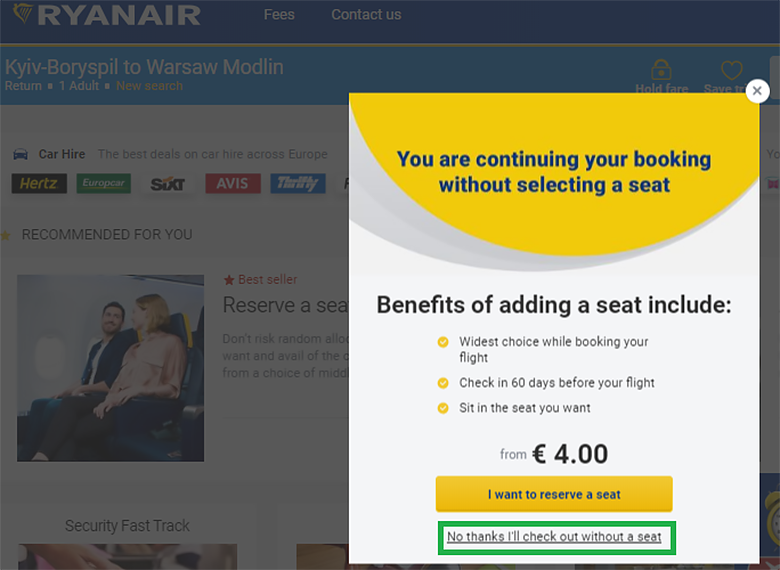Click the Ryanair harp logo
The image size is (780, 570).
coord(21,14)
